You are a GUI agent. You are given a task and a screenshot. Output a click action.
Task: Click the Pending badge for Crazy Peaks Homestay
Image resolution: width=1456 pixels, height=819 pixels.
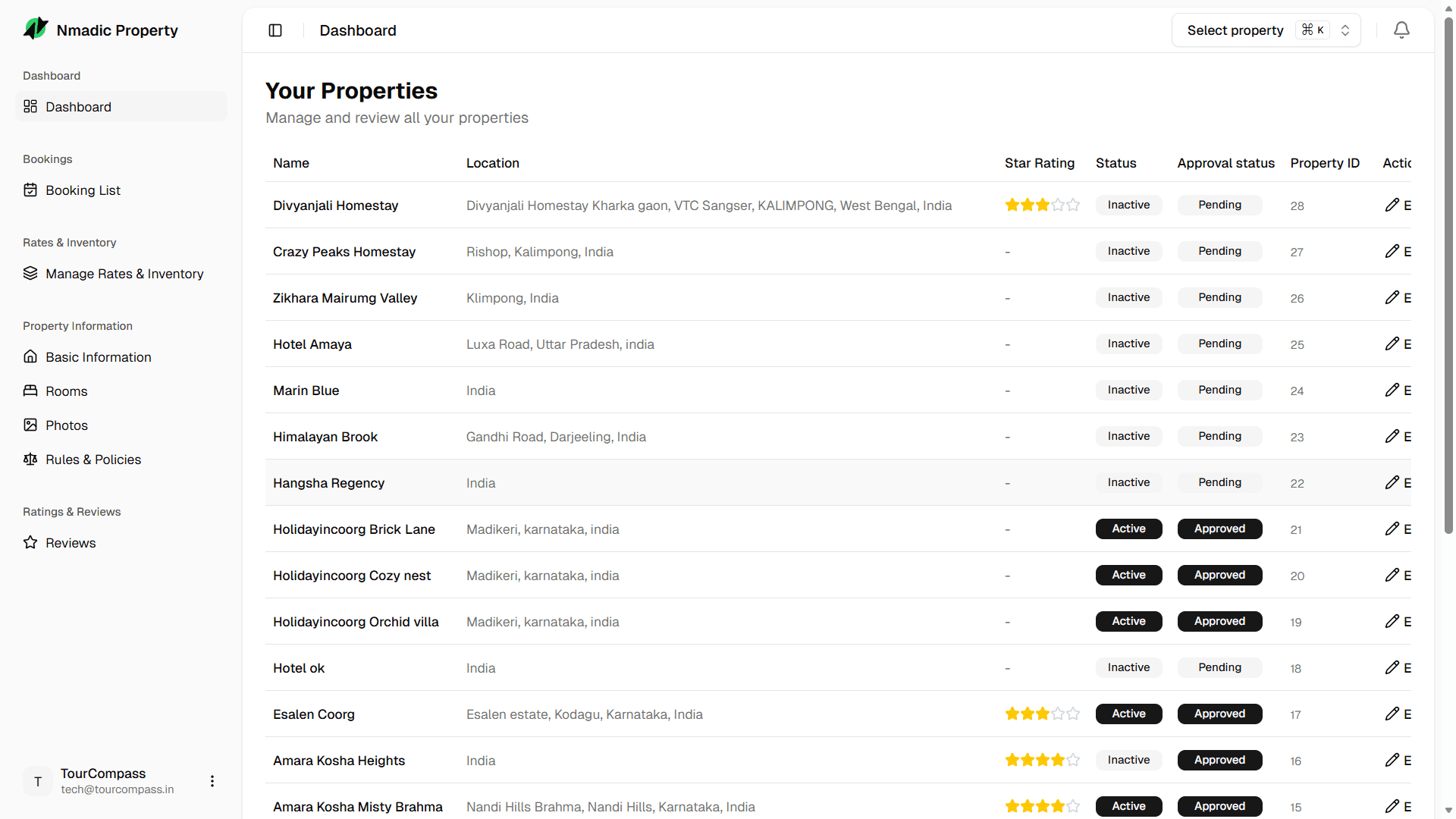pos(1219,251)
